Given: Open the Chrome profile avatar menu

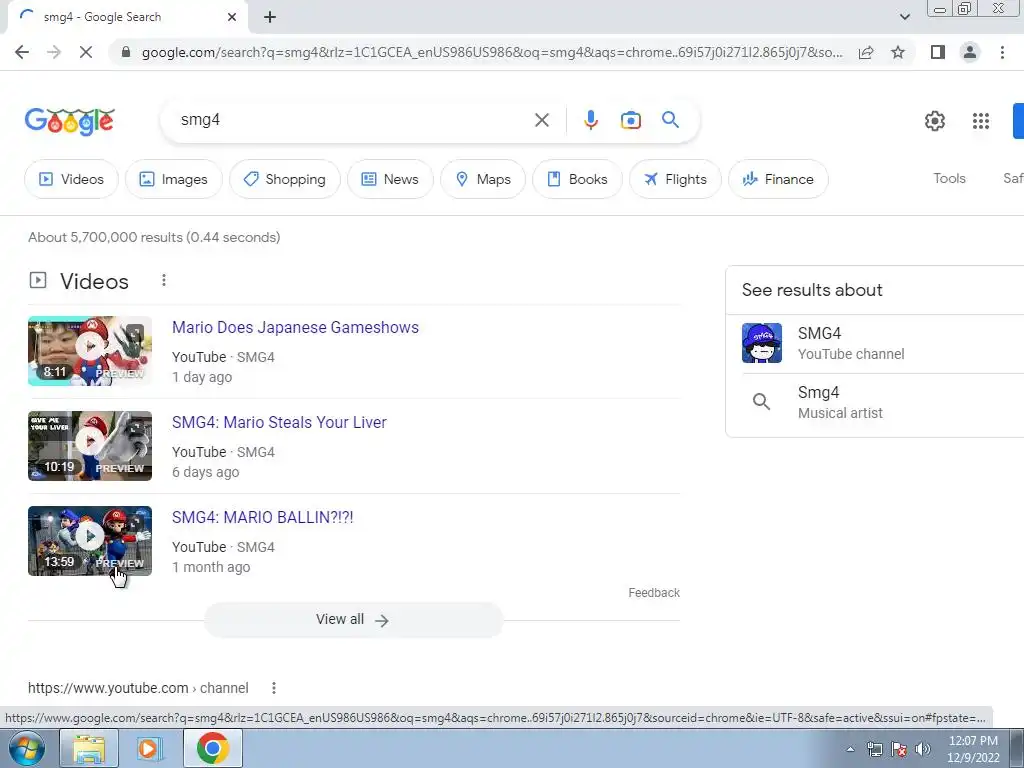Looking at the screenshot, I should click(x=970, y=52).
